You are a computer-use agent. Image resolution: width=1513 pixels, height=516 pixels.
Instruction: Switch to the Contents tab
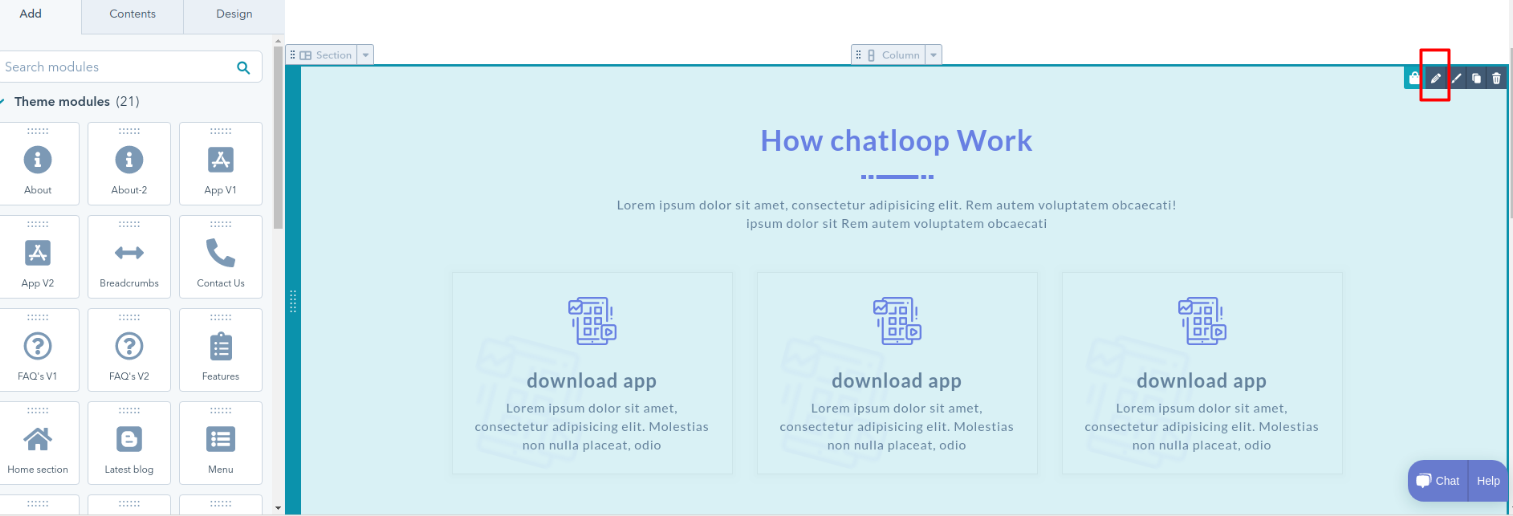pos(132,14)
